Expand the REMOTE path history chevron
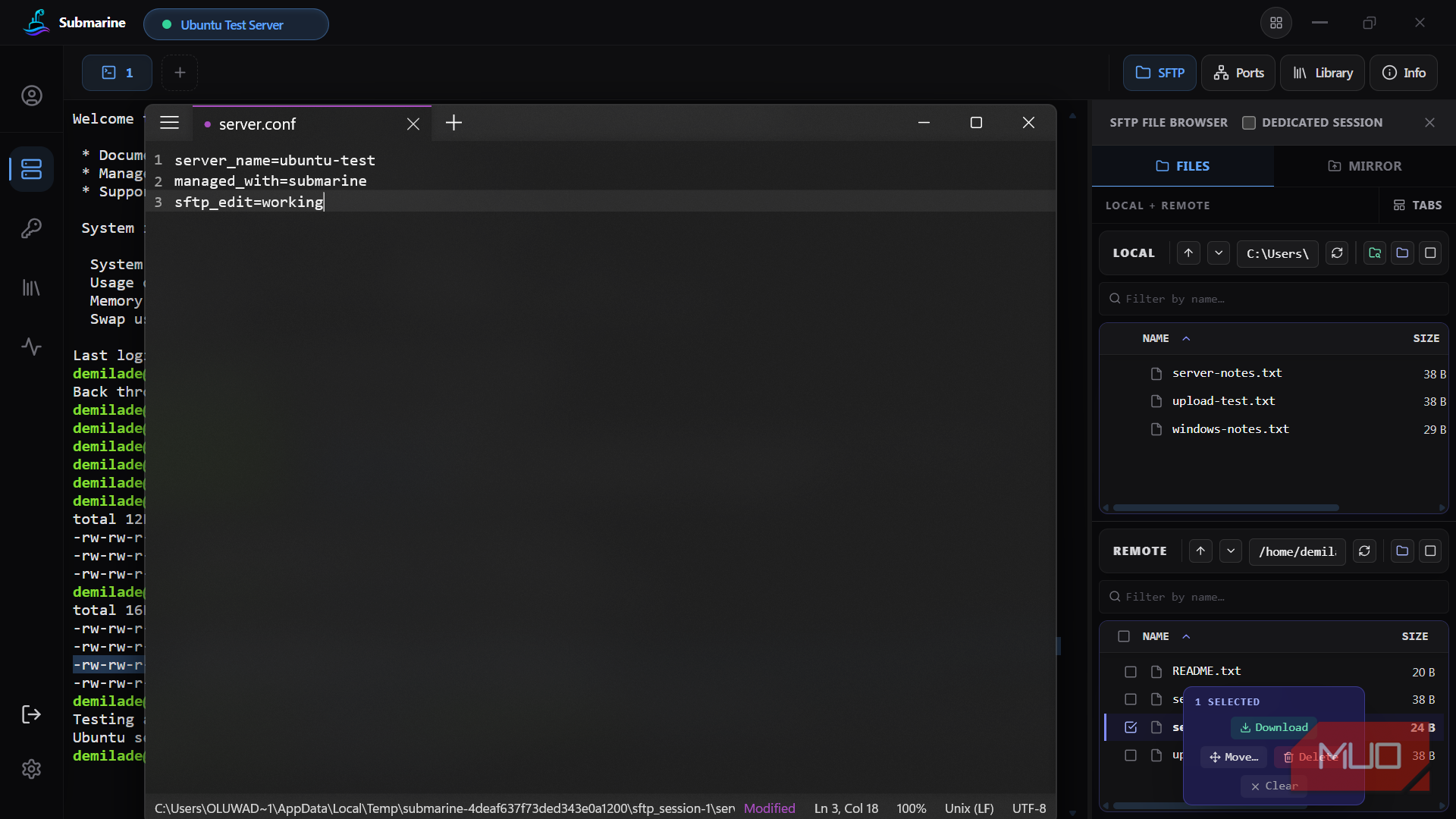 pyautogui.click(x=1231, y=551)
